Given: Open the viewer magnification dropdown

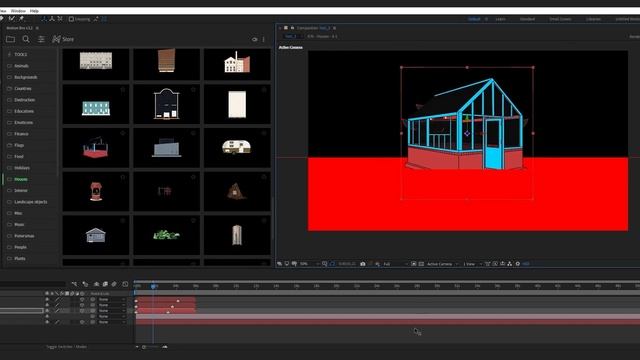Looking at the screenshot, I should coord(309,264).
